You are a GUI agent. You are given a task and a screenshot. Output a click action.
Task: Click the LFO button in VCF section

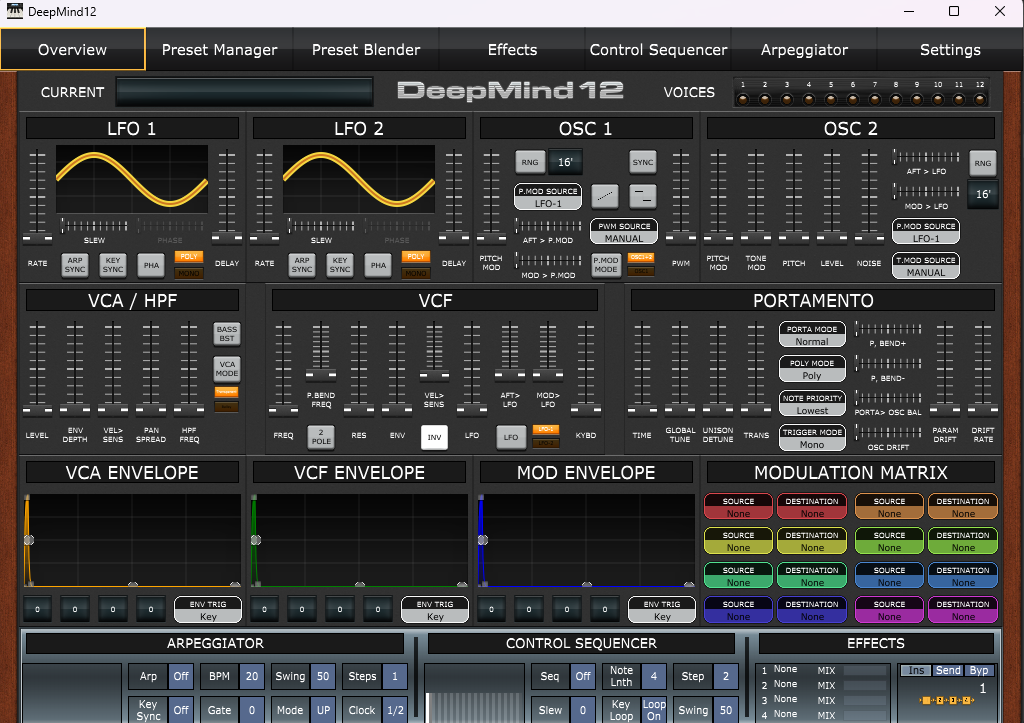point(511,437)
